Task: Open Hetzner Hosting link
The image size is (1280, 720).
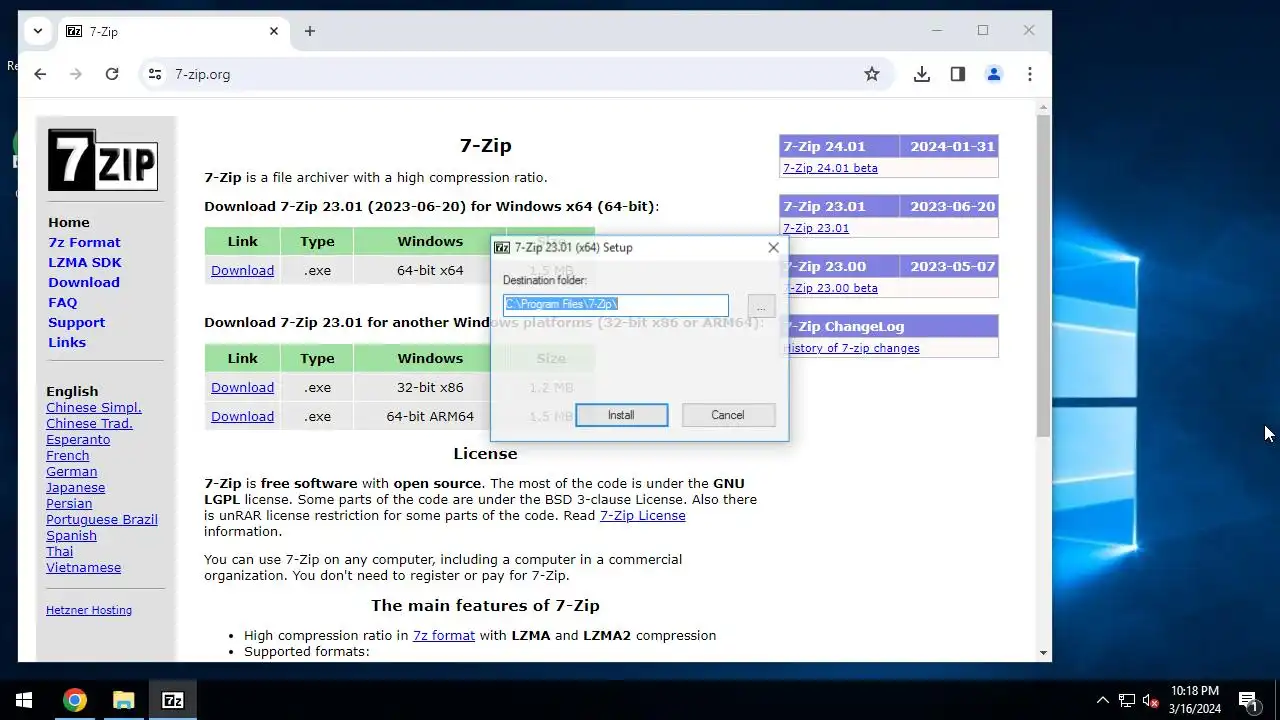Action: 89,610
